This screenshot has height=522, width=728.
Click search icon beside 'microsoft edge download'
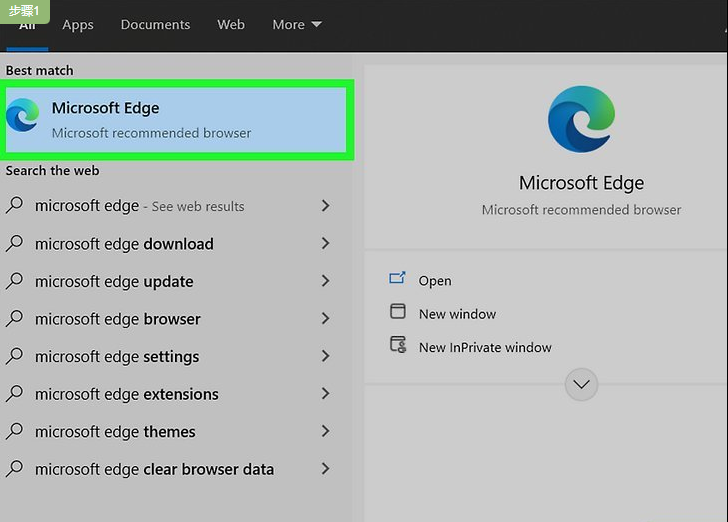14,243
